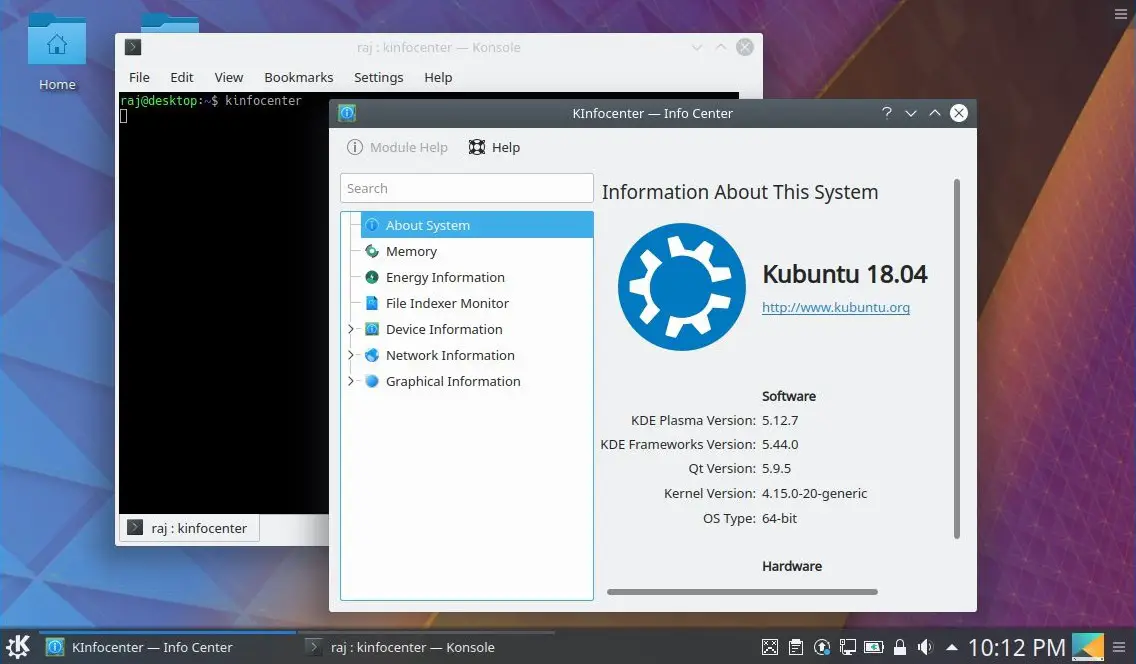This screenshot has width=1136, height=664.
Task: Open the software updates tray icon
Action: pyautogui.click(x=822, y=647)
